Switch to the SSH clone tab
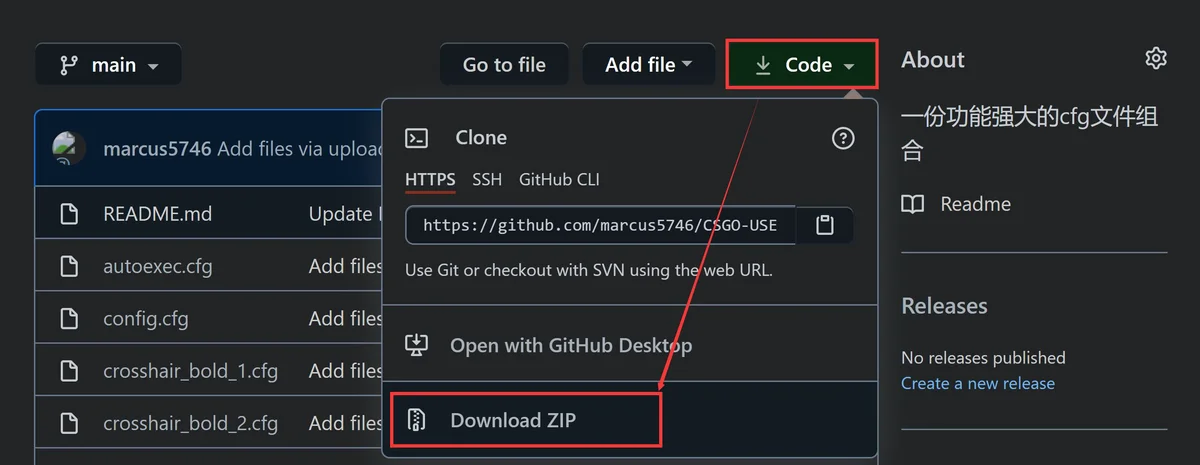The image size is (1200, 465). tap(487, 180)
